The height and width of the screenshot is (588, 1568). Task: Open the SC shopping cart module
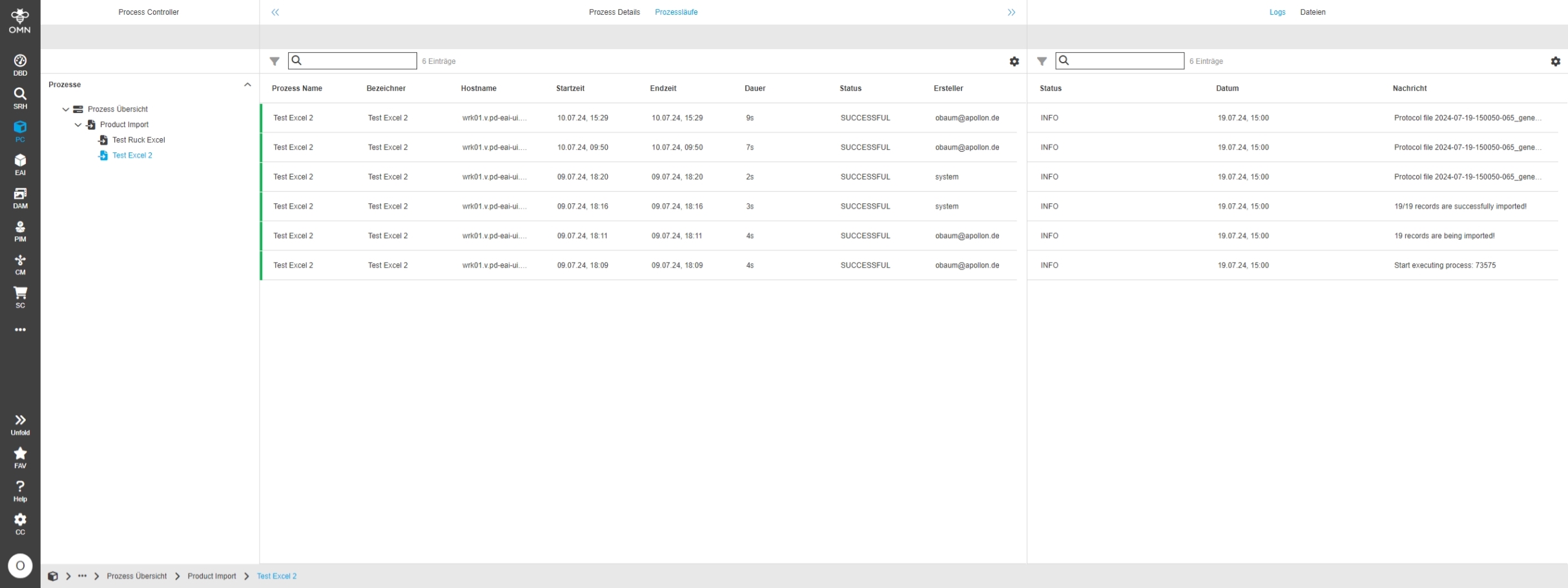click(x=20, y=297)
